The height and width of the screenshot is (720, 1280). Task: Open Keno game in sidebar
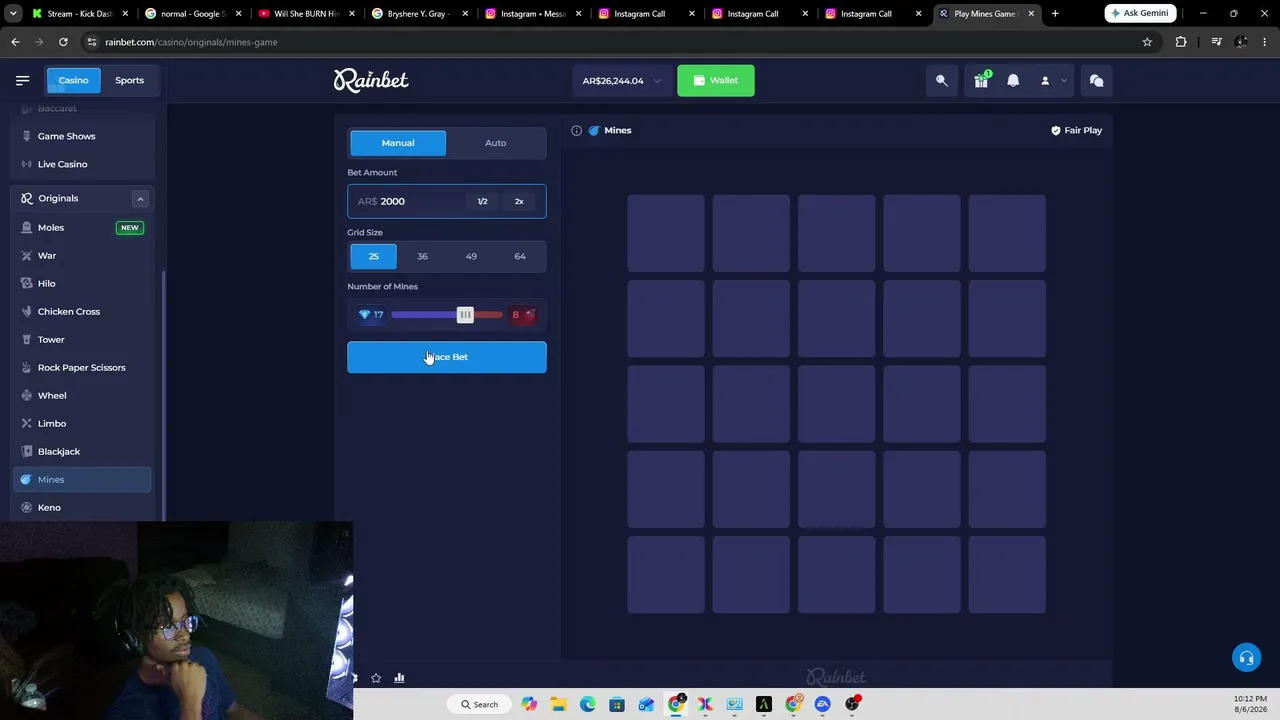pos(83,508)
